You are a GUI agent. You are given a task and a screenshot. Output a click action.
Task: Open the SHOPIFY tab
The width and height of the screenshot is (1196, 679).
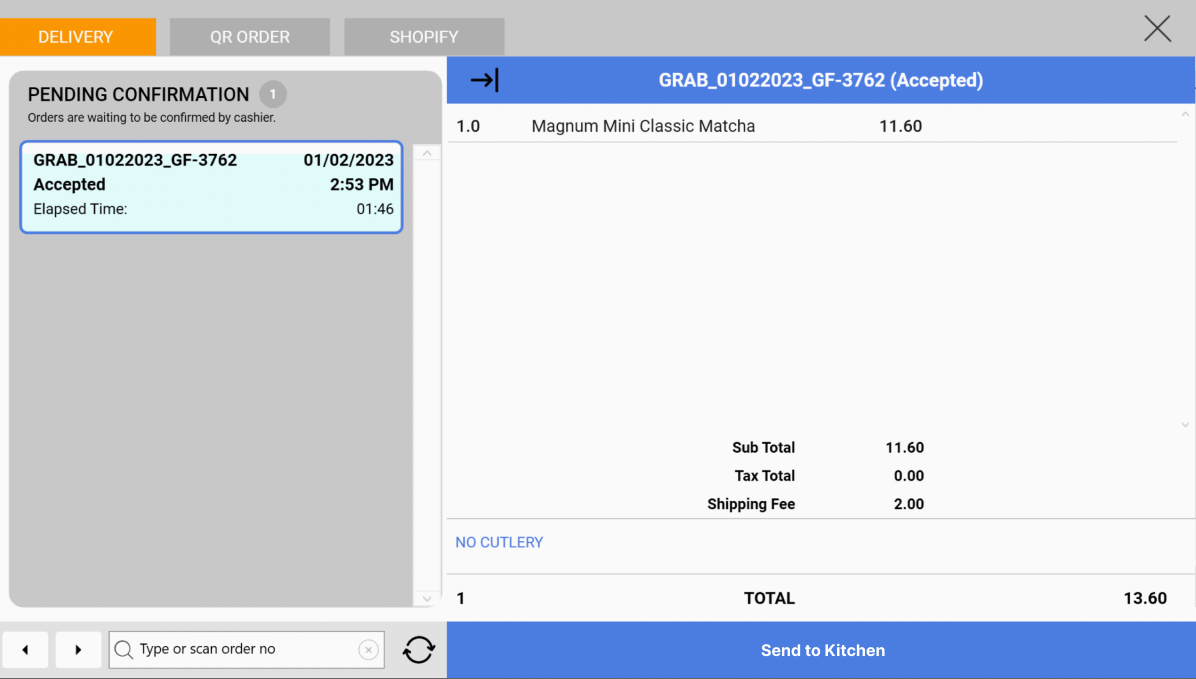click(424, 37)
